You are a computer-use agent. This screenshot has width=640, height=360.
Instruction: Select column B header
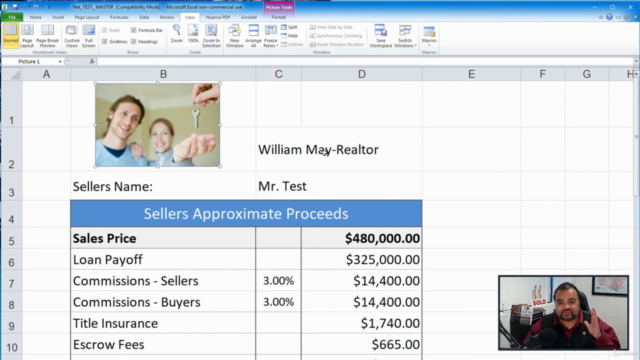pos(163,74)
